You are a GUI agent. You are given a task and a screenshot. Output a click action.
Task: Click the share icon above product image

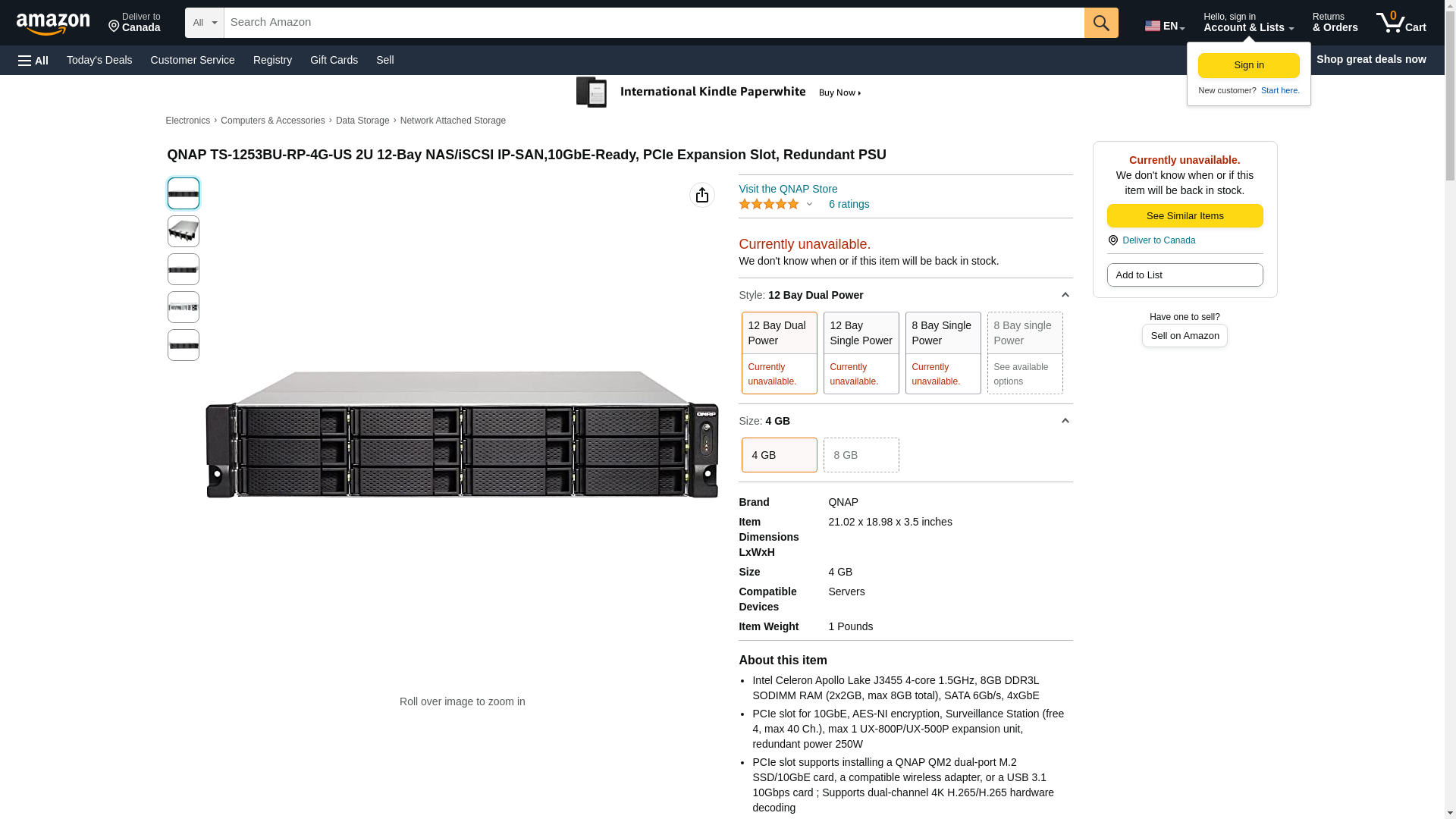click(701, 195)
